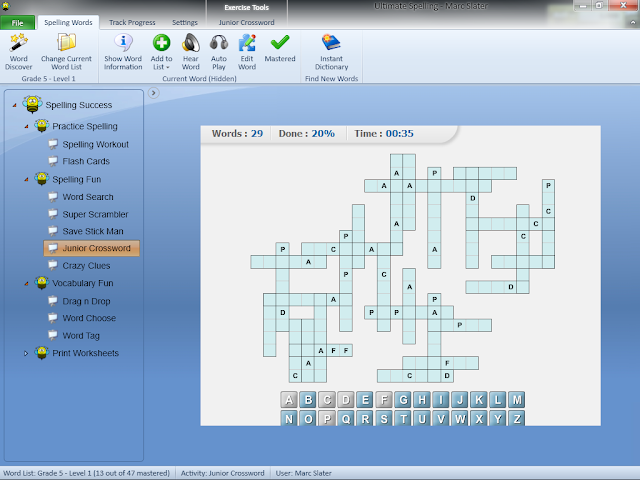Open the Word Search activity
The image size is (640, 480).
[88, 197]
